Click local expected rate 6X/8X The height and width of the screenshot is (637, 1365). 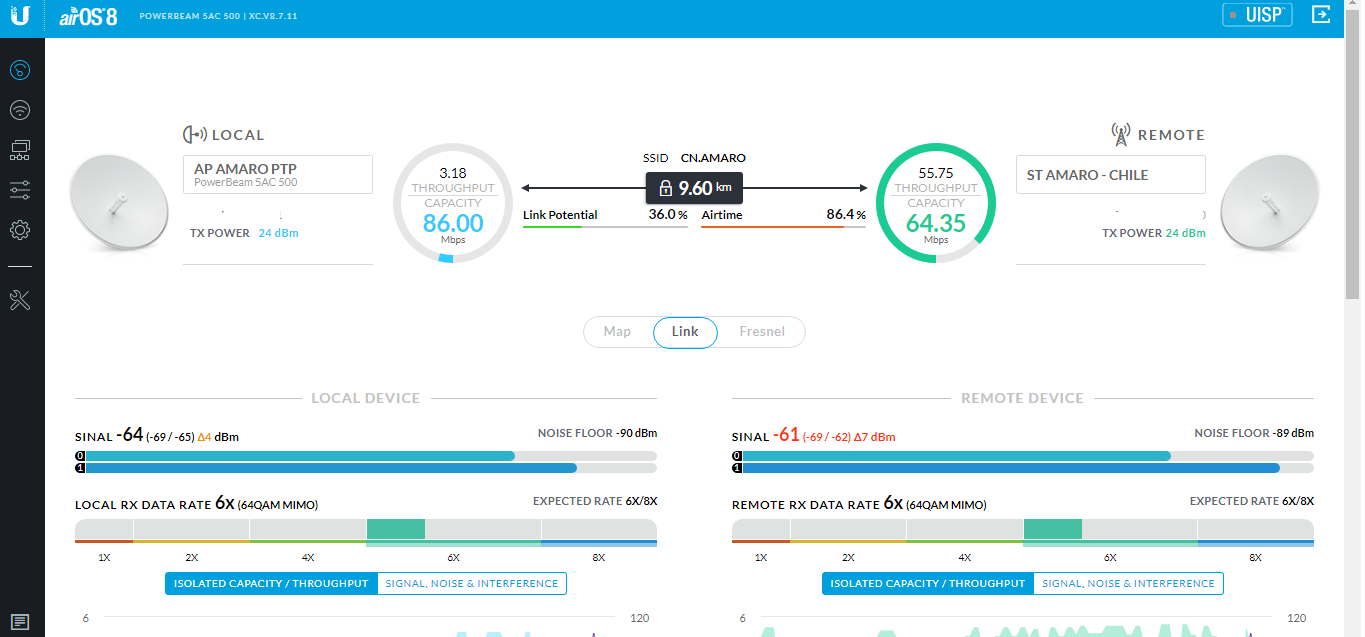595,501
